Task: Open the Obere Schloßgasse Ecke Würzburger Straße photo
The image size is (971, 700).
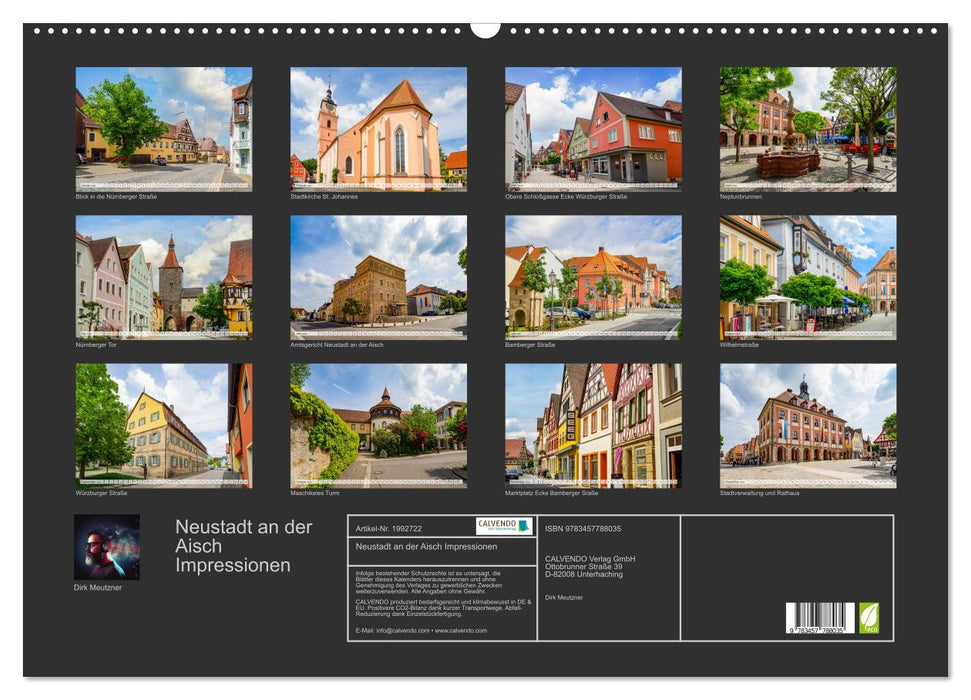Action: tap(591, 128)
